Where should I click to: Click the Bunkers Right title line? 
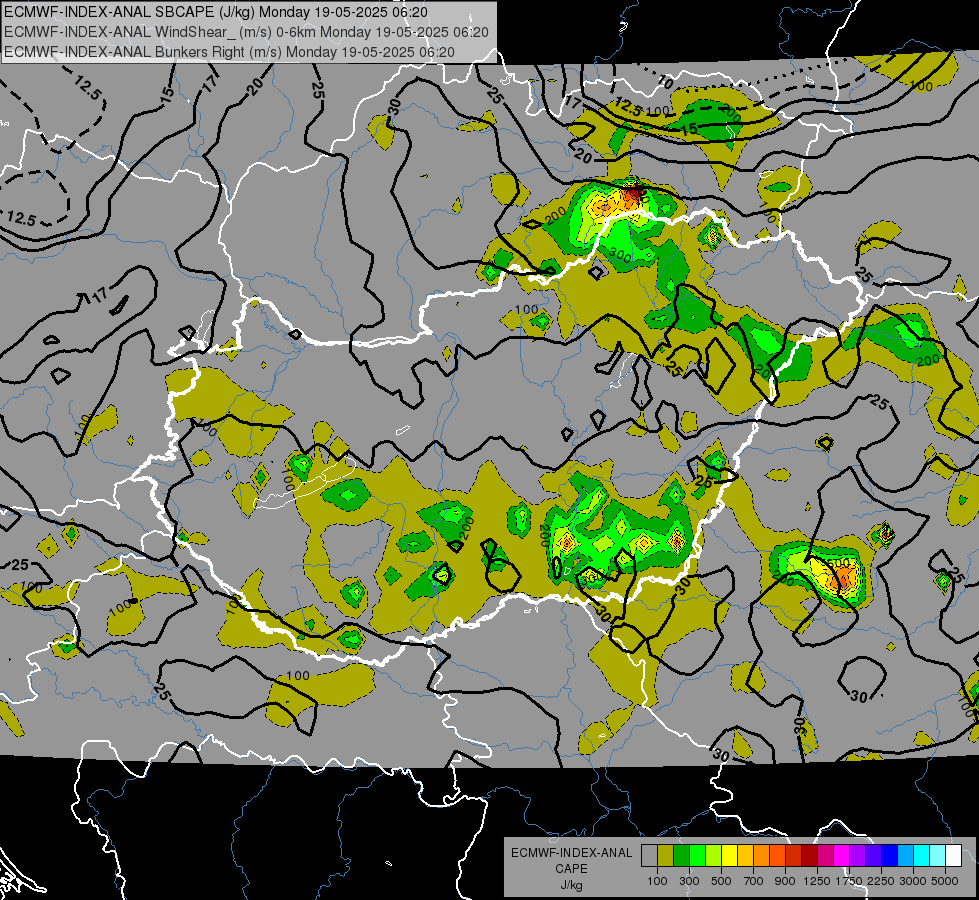229,52
